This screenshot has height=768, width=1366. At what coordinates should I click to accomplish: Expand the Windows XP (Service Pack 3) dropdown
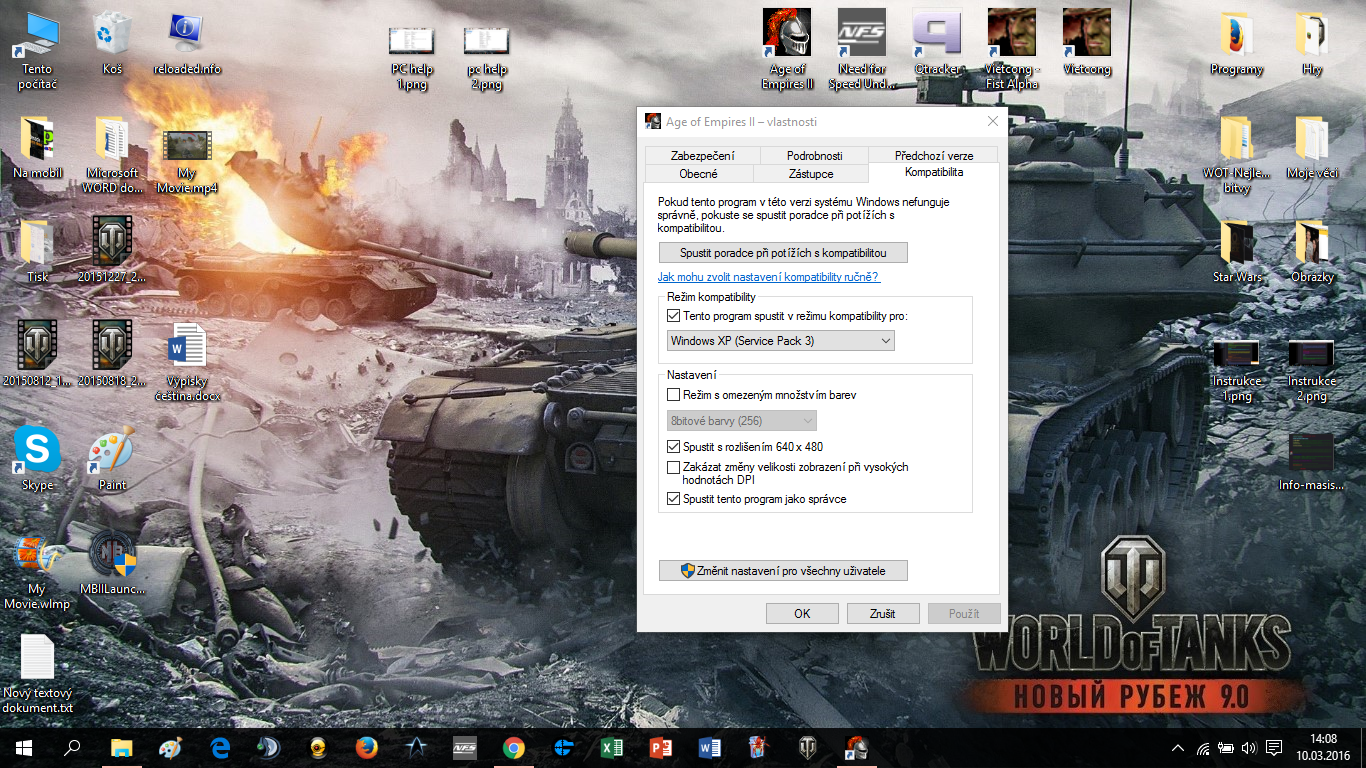click(x=781, y=341)
